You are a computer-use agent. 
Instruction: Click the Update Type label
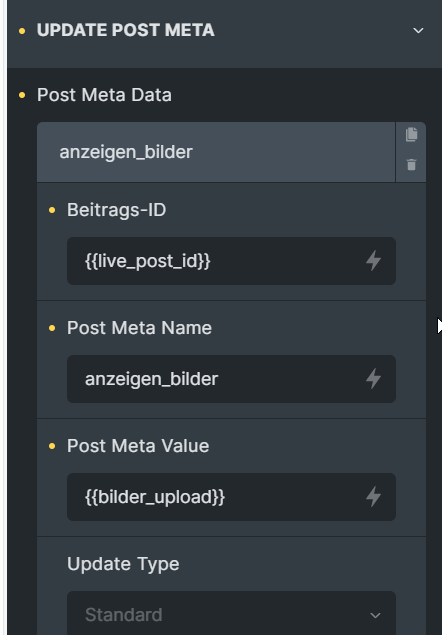pos(123,564)
